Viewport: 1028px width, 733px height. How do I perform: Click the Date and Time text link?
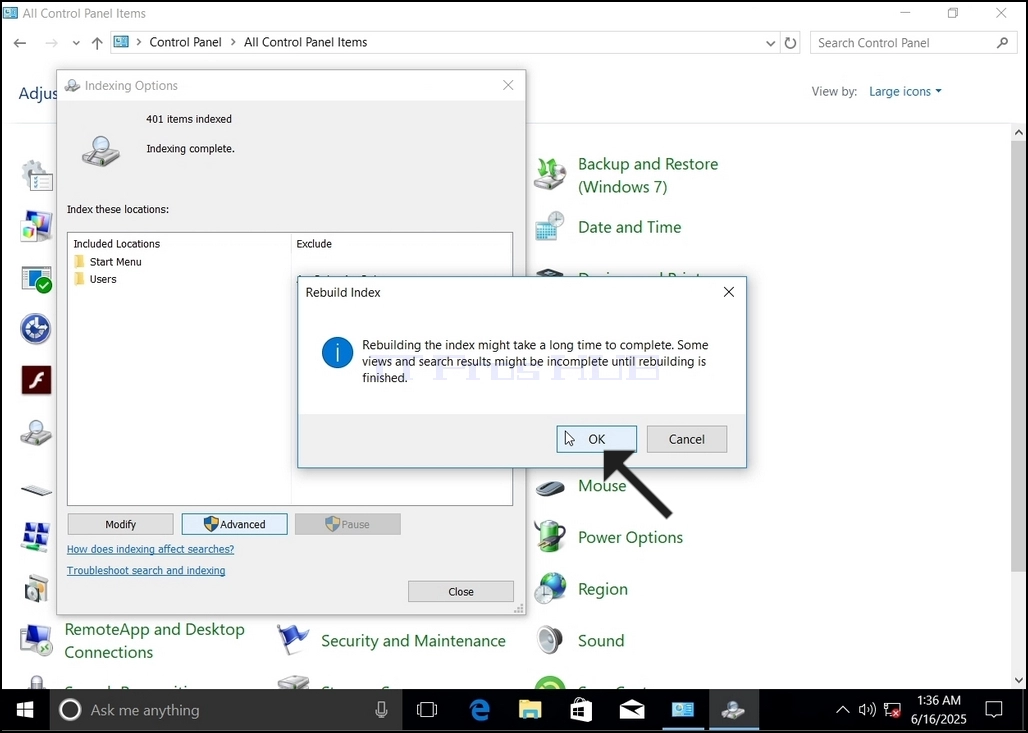coord(629,227)
